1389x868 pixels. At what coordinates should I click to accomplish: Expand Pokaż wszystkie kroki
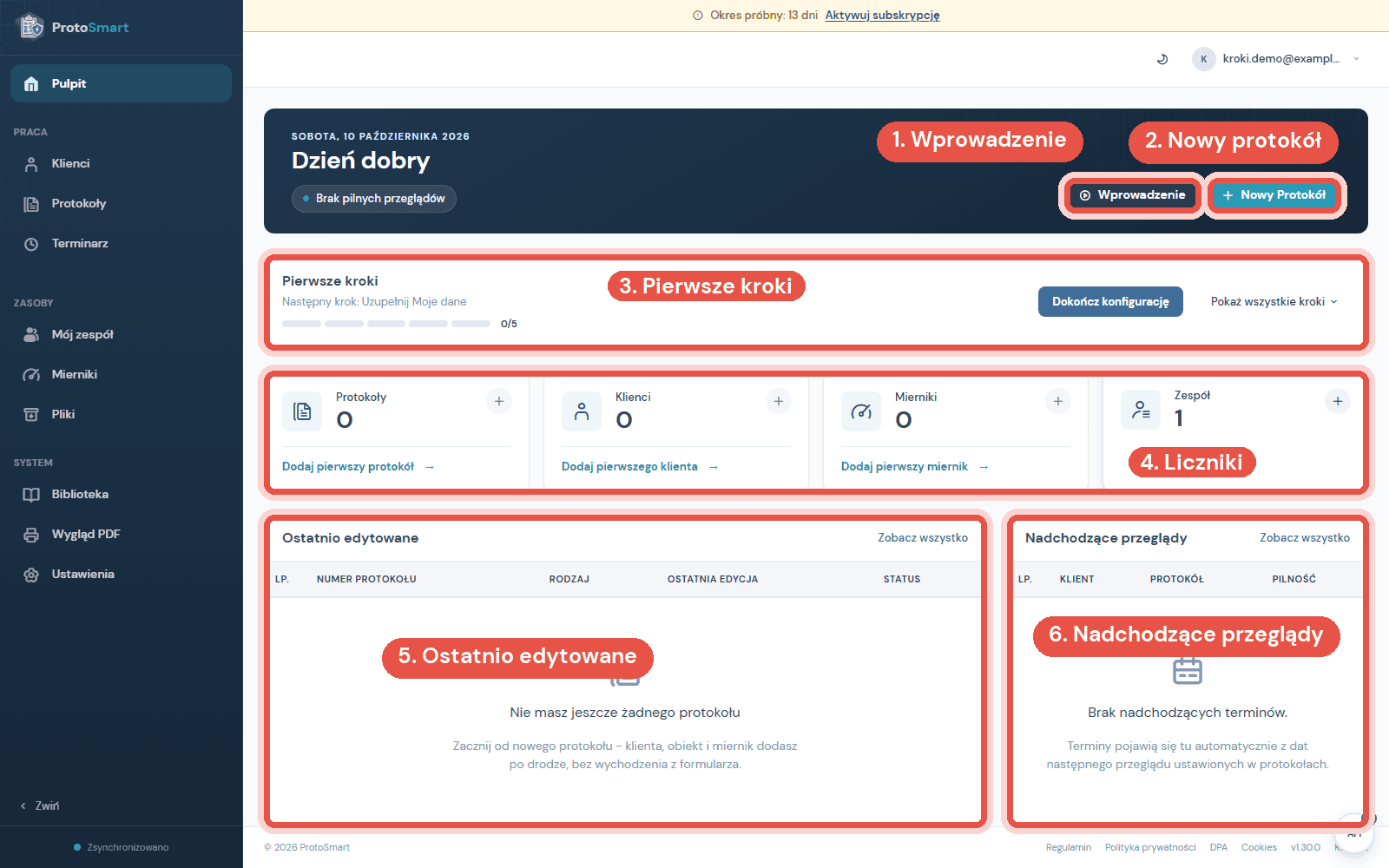[1274, 301]
